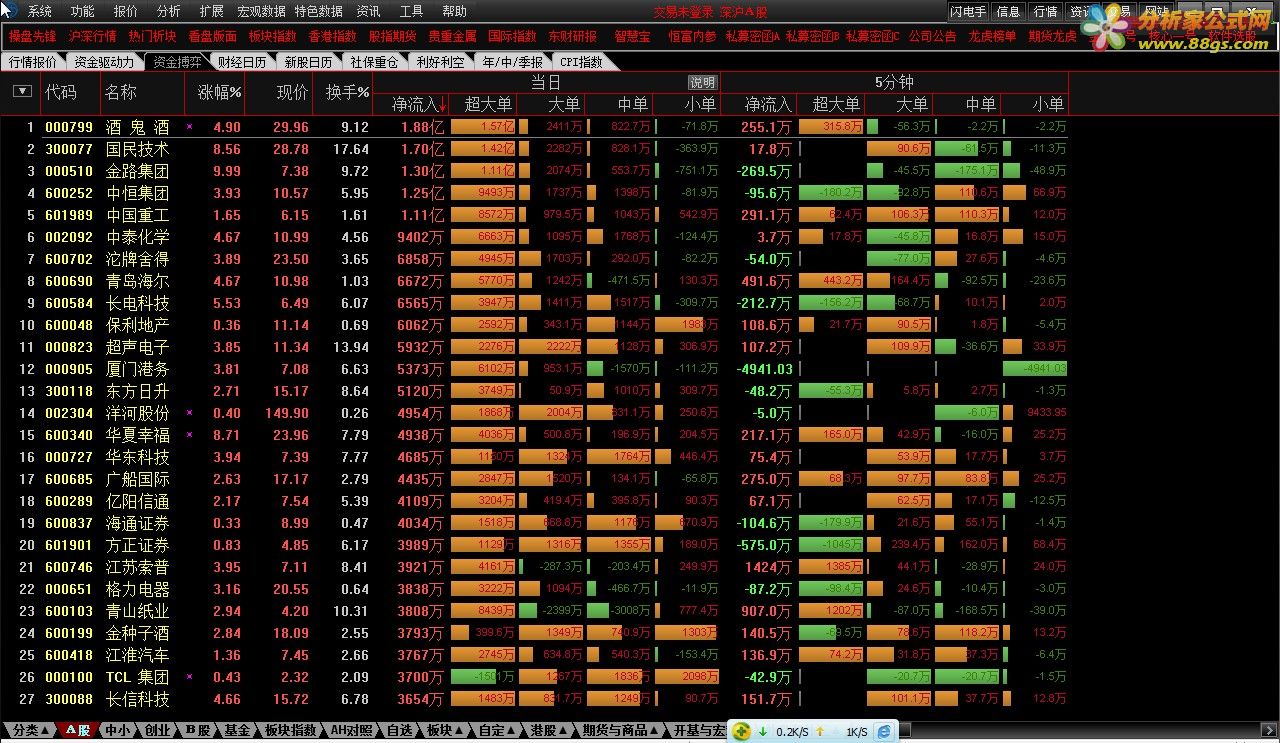The height and width of the screenshot is (743, 1280).
Task: Switch to the 财经日历 tab
Action: click(x=241, y=62)
